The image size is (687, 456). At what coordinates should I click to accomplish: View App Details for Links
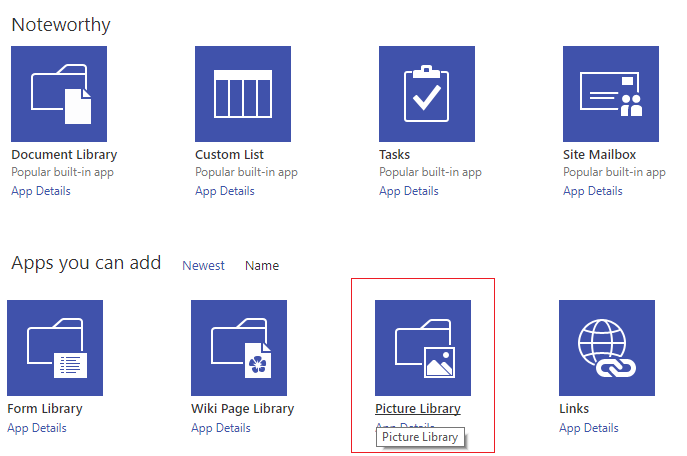click(589, 428)
